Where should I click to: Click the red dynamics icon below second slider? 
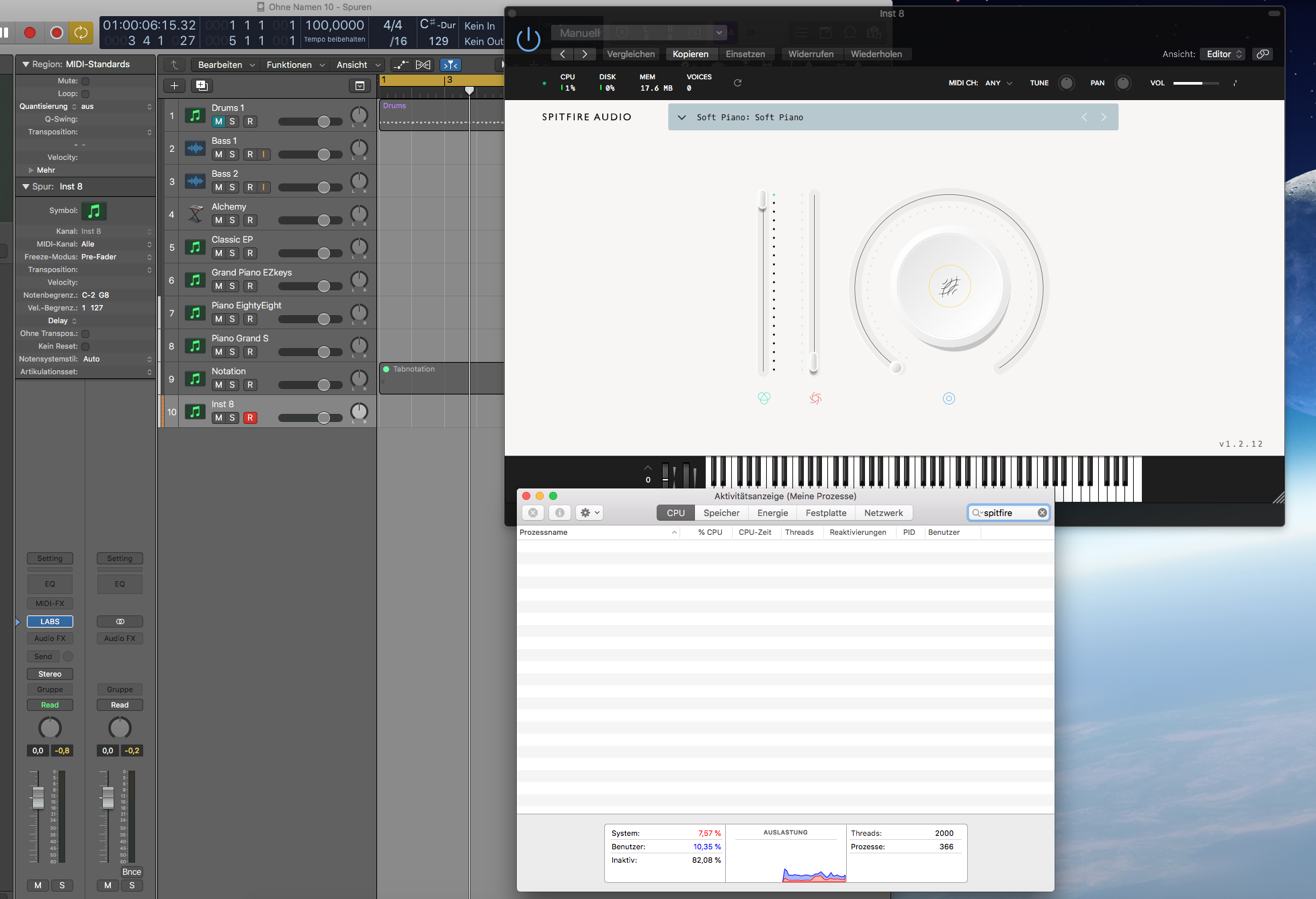coord(815,398)
